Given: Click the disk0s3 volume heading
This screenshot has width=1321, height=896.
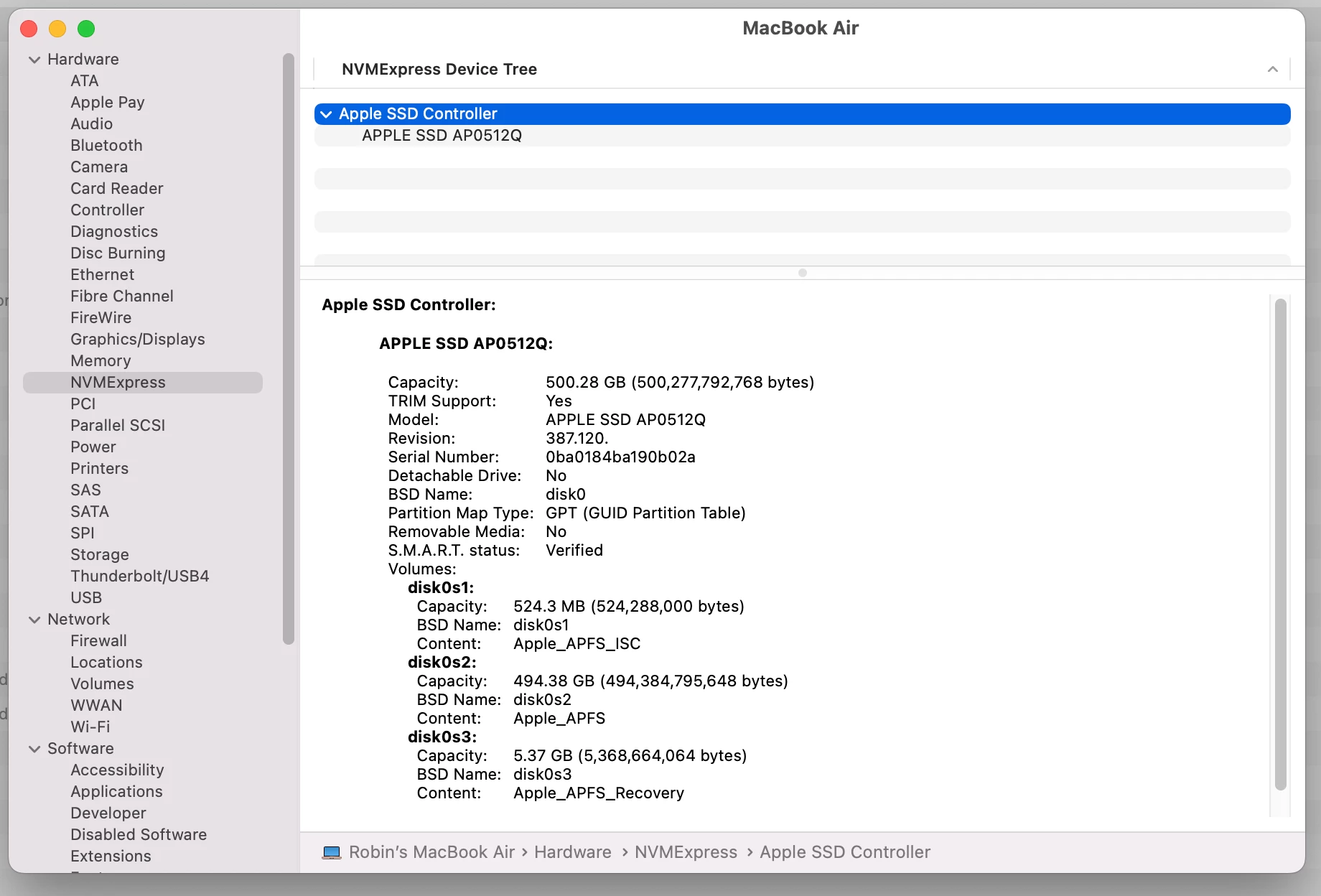Looking at the screenshot, I should pyautogui.click(x=442, y=737).
